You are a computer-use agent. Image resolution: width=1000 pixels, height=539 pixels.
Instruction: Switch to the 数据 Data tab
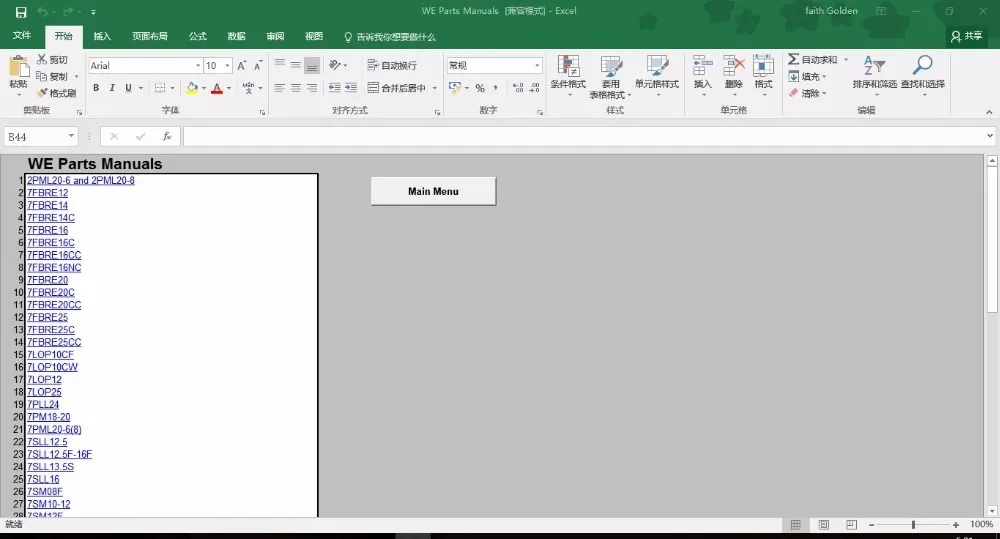(x=237, y=36)
